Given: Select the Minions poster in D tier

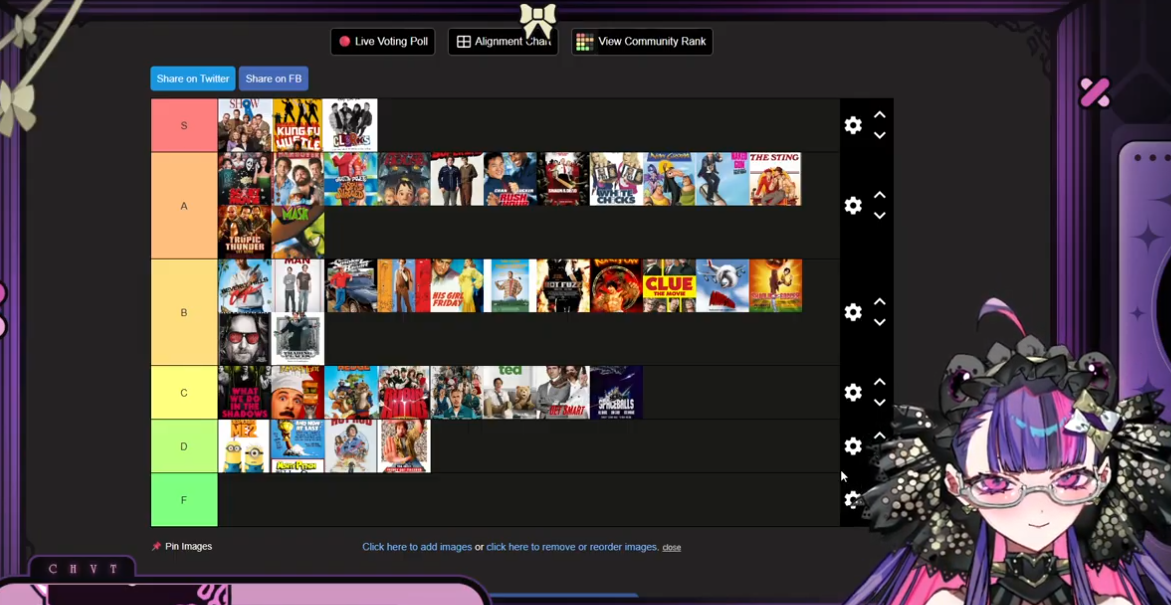Looking at the screenshot, I should pyautogui.click(x=245, y=446).
